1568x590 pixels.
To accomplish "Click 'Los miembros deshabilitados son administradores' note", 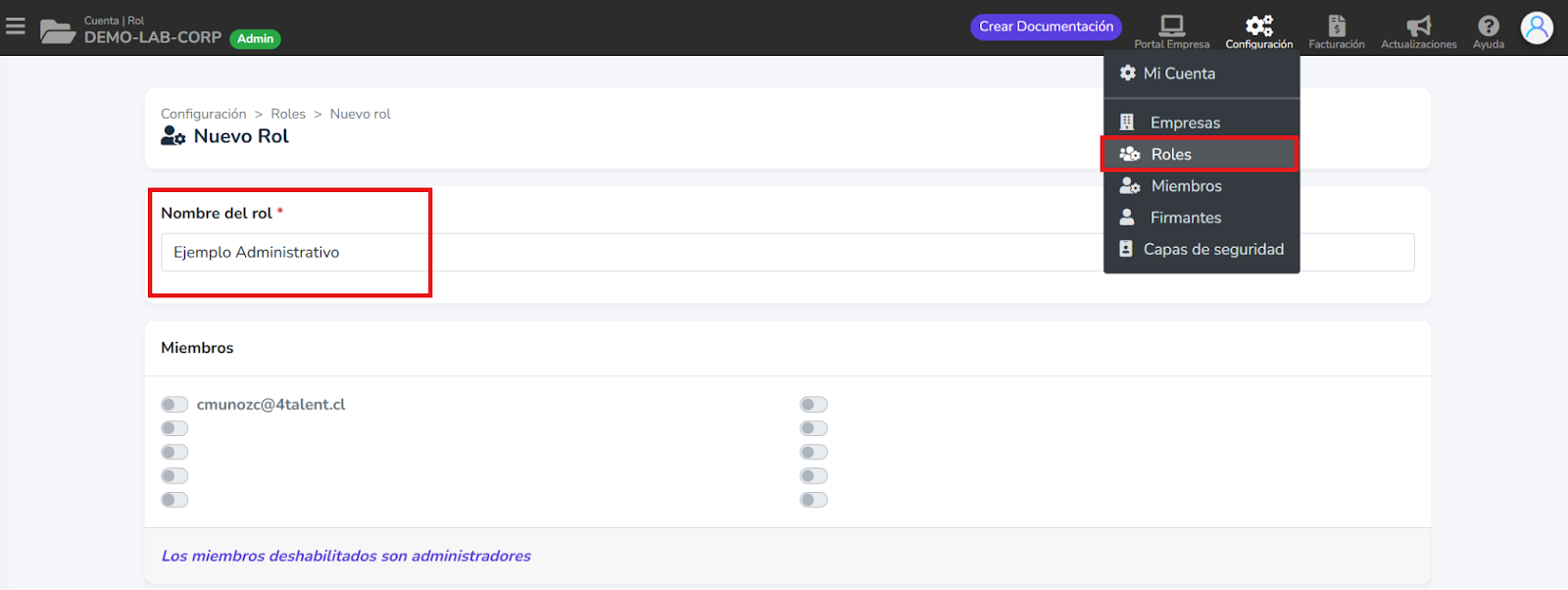I will [x=346, y=556].
